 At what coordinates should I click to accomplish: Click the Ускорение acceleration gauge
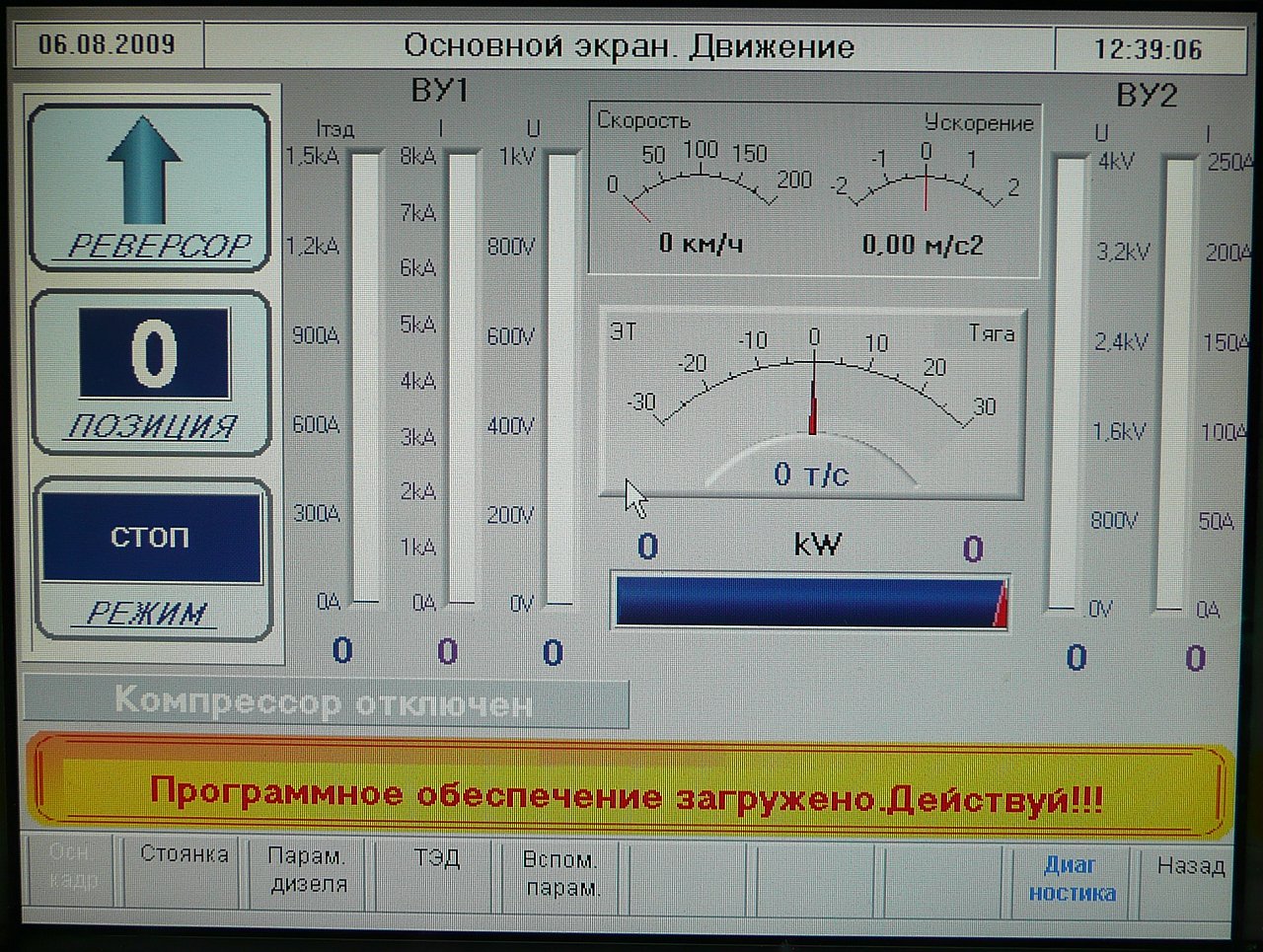pos(925,183)
